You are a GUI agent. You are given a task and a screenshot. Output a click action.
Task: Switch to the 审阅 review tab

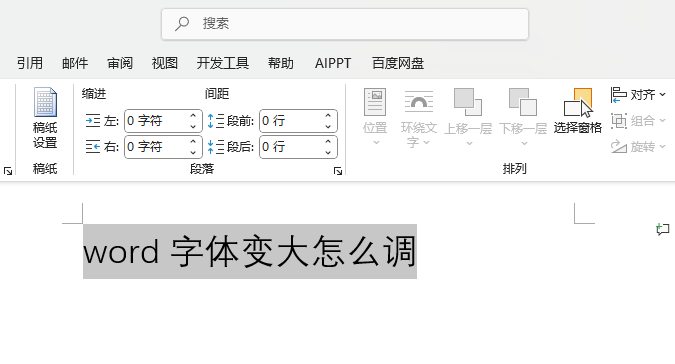click(x=120, y=63)
